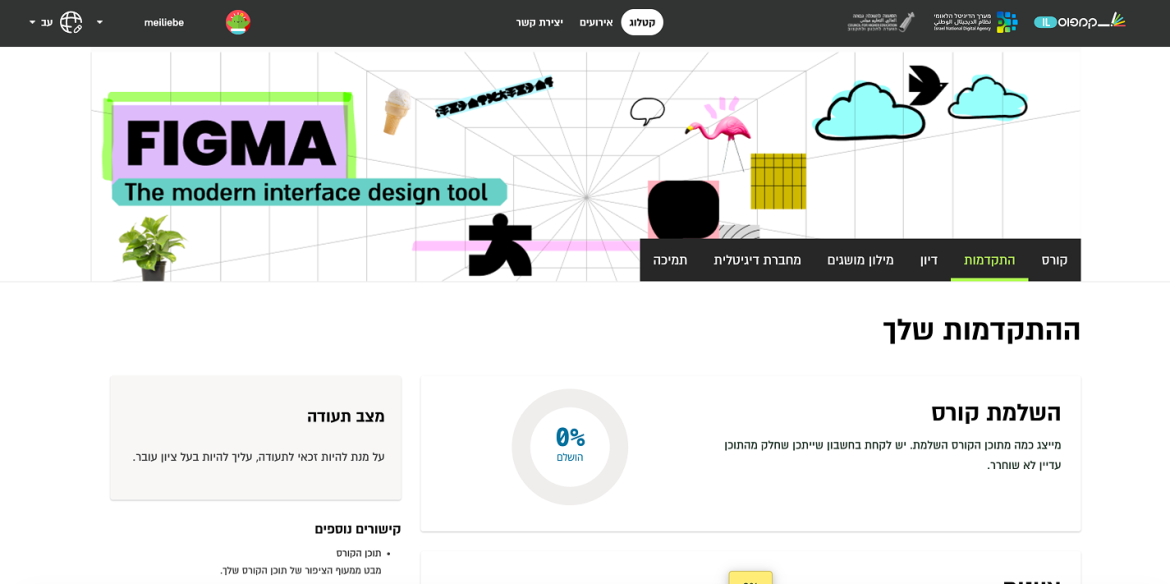Click the תוכן הקורס link
Viewport: 1170px width, 584px height.
coord(358,553)
